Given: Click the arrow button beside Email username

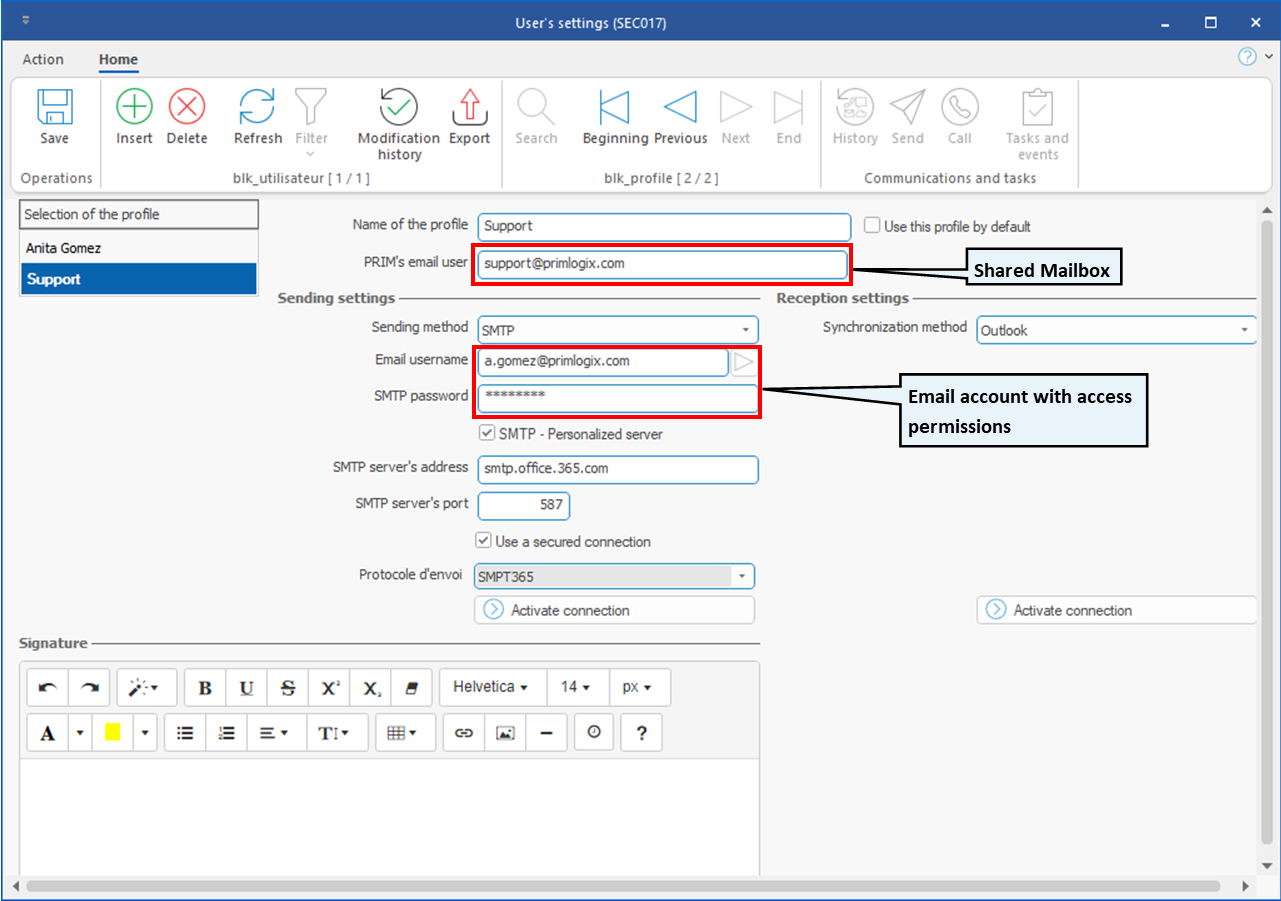Looking at the screenshot, I should [x=743, y=362].
